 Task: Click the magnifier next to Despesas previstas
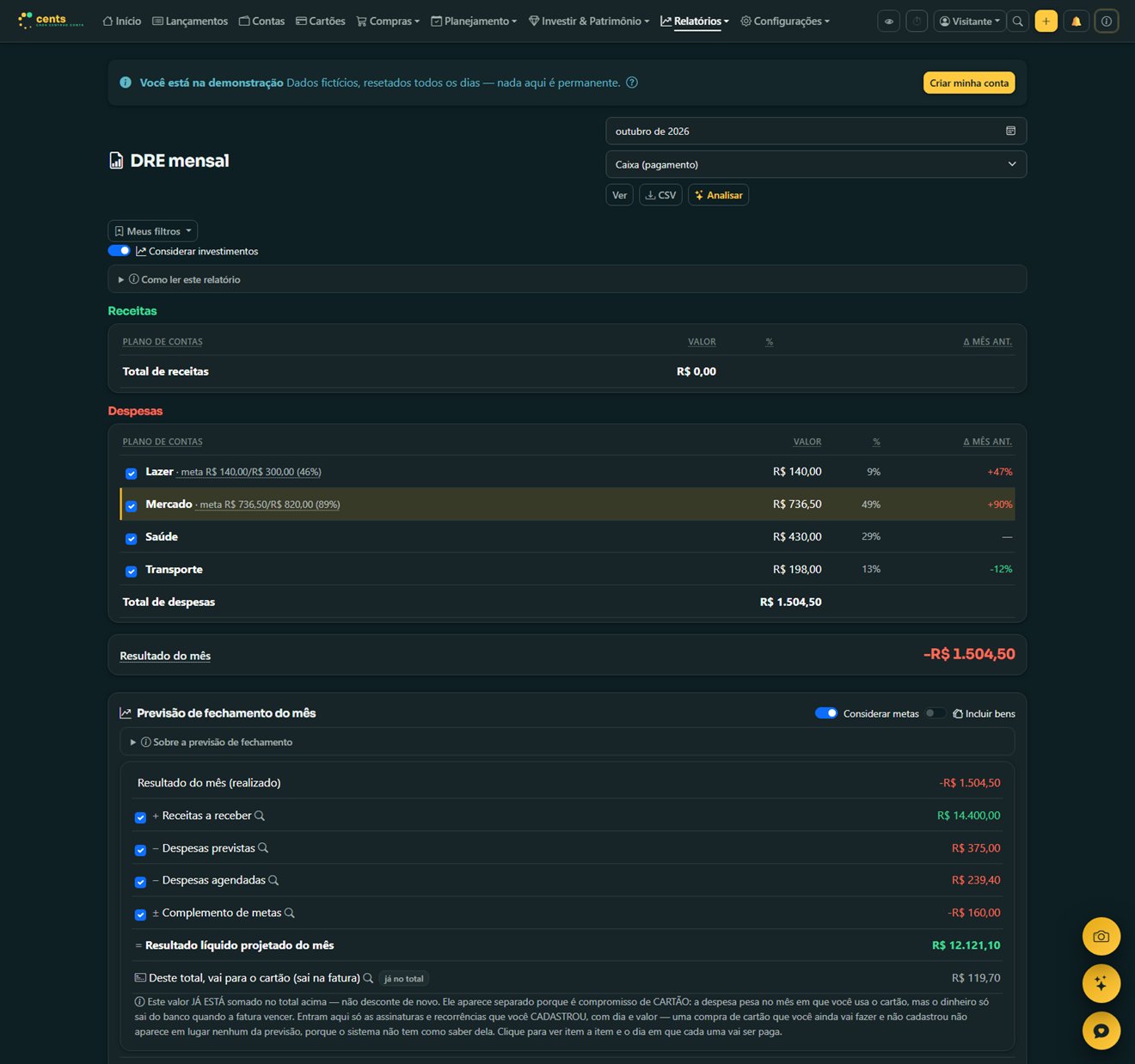263,848
